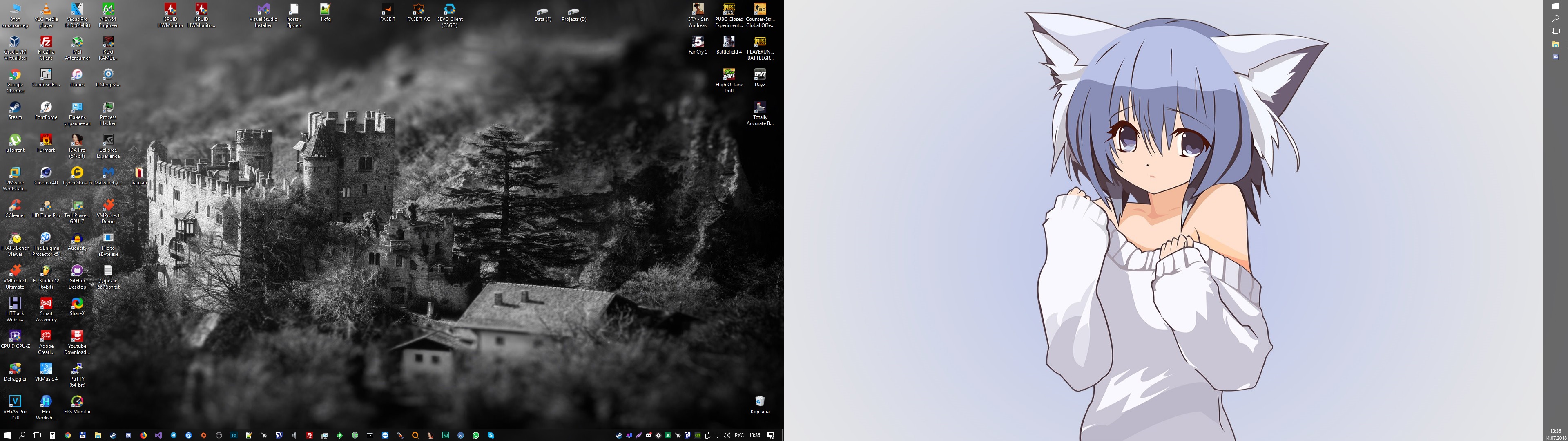The image size is (1568, 441).
Task: Open the FRAPS Bench Viewer shortcut
Action: point(15,245)
